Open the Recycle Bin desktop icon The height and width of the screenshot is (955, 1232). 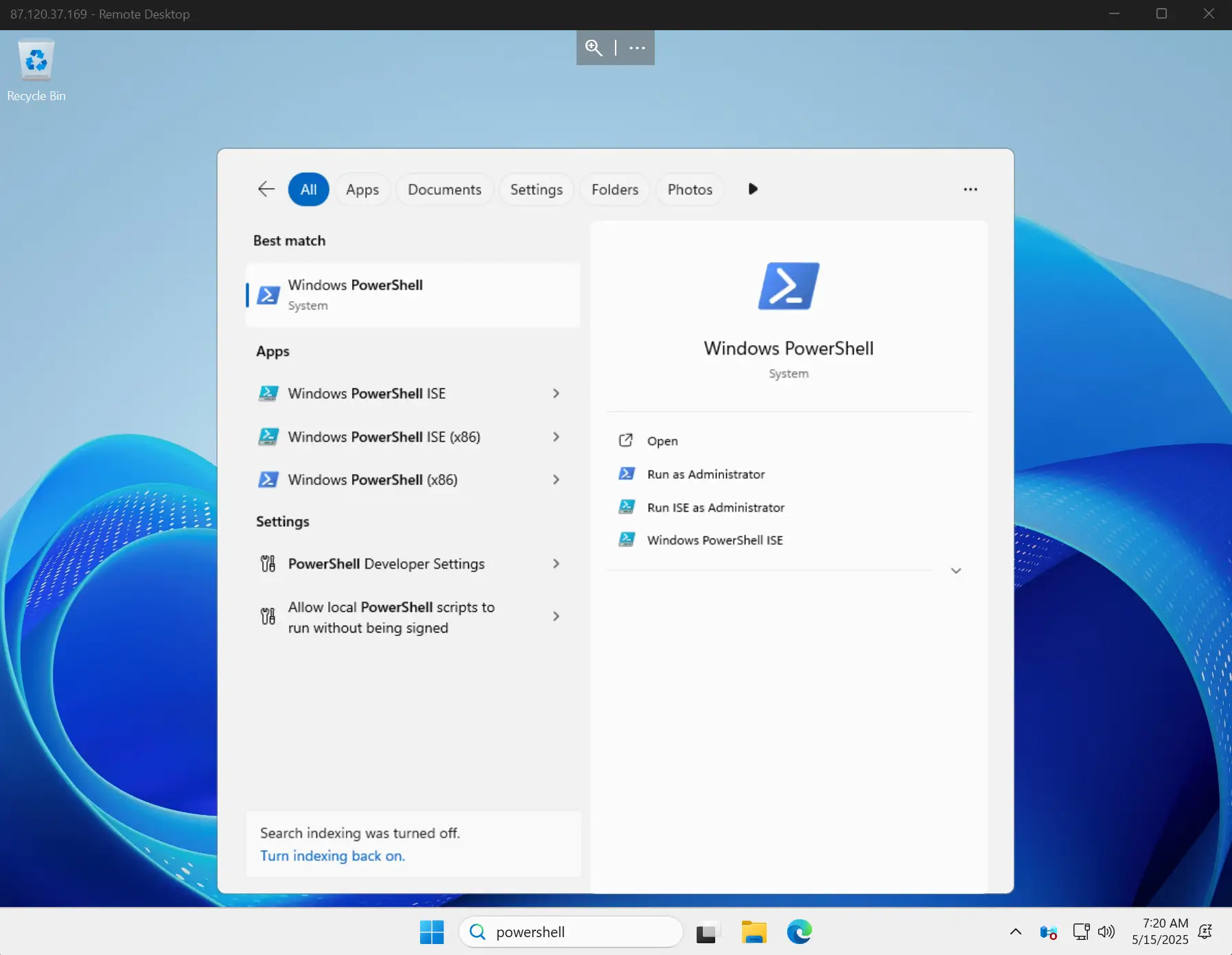36,62
